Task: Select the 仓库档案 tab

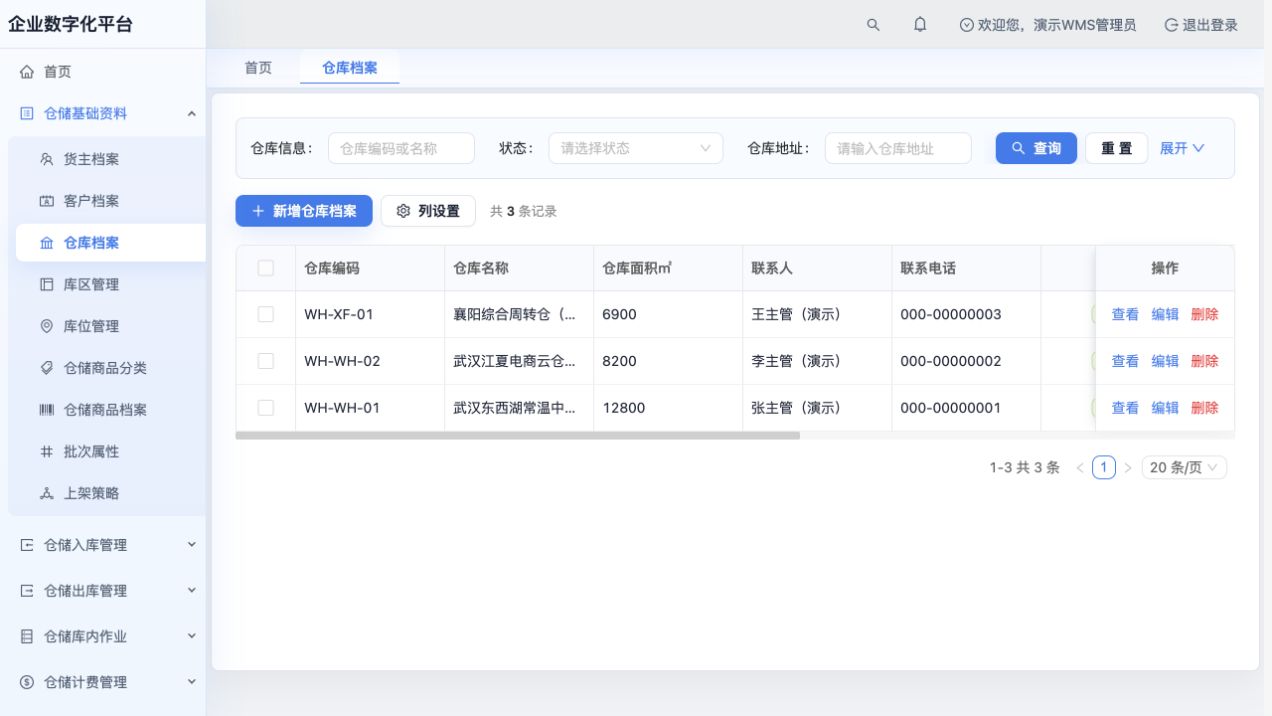Action: click(350, 68)
